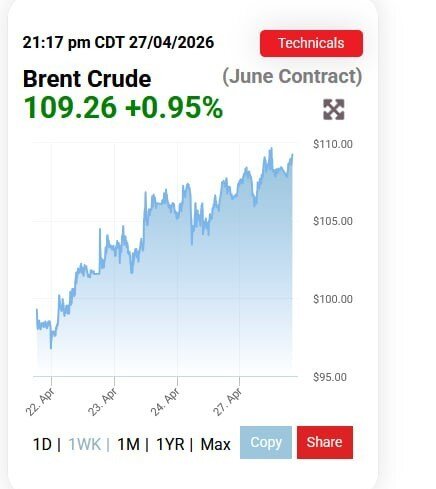Click the June Contract label
The height and width of the screenshot is (489, 436).
coord(292,77)
